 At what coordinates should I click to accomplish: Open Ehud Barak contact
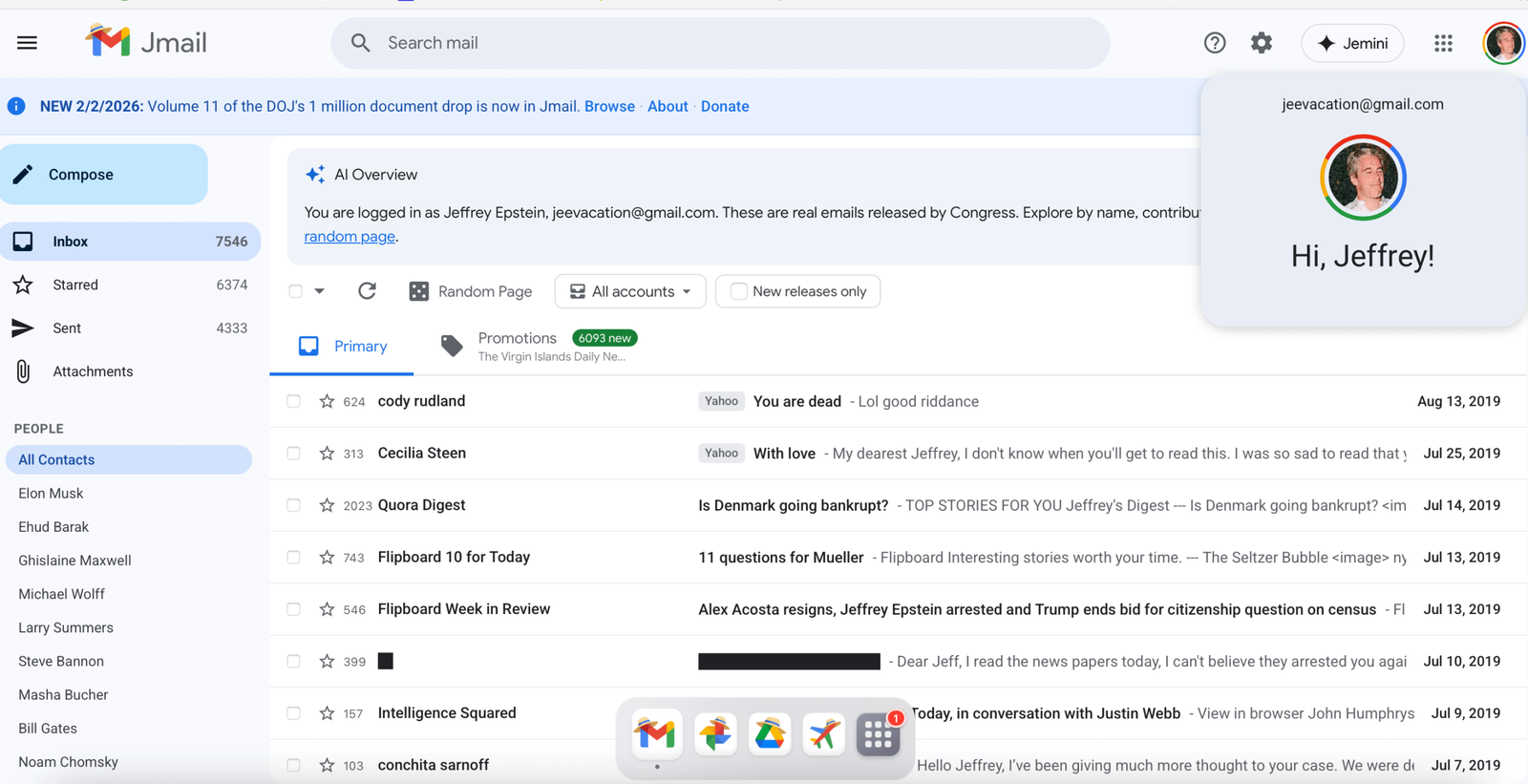pyautogui.click(x=53, y=527)
